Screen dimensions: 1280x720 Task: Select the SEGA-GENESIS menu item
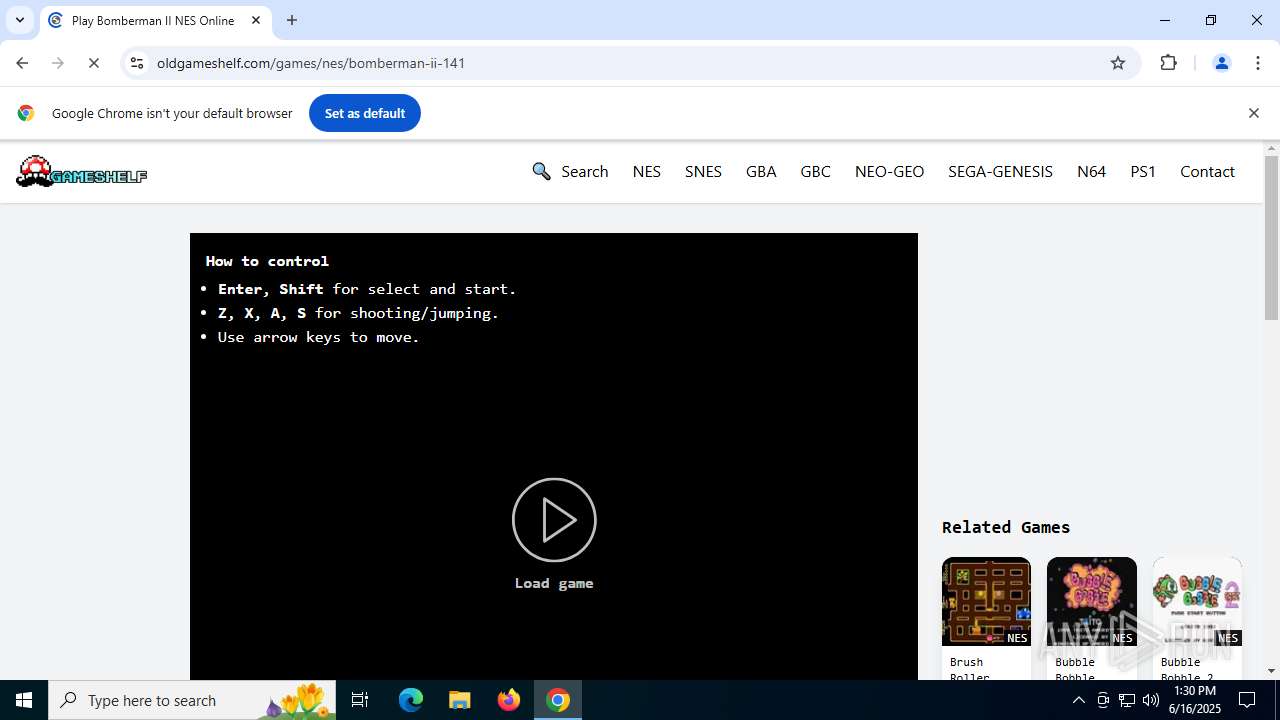click(x=1000, y=172)
